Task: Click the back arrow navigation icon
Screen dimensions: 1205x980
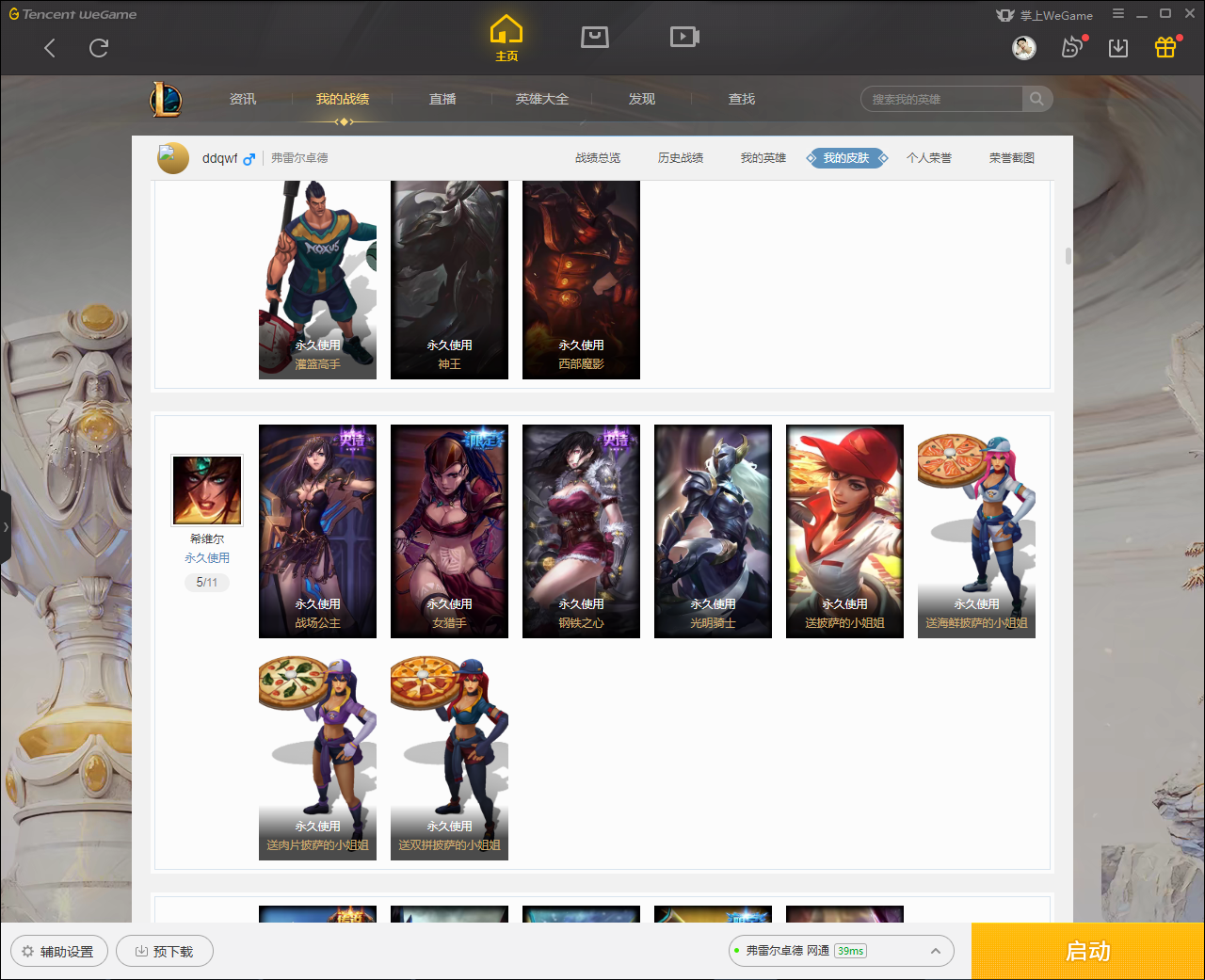Action: (50, 48)
